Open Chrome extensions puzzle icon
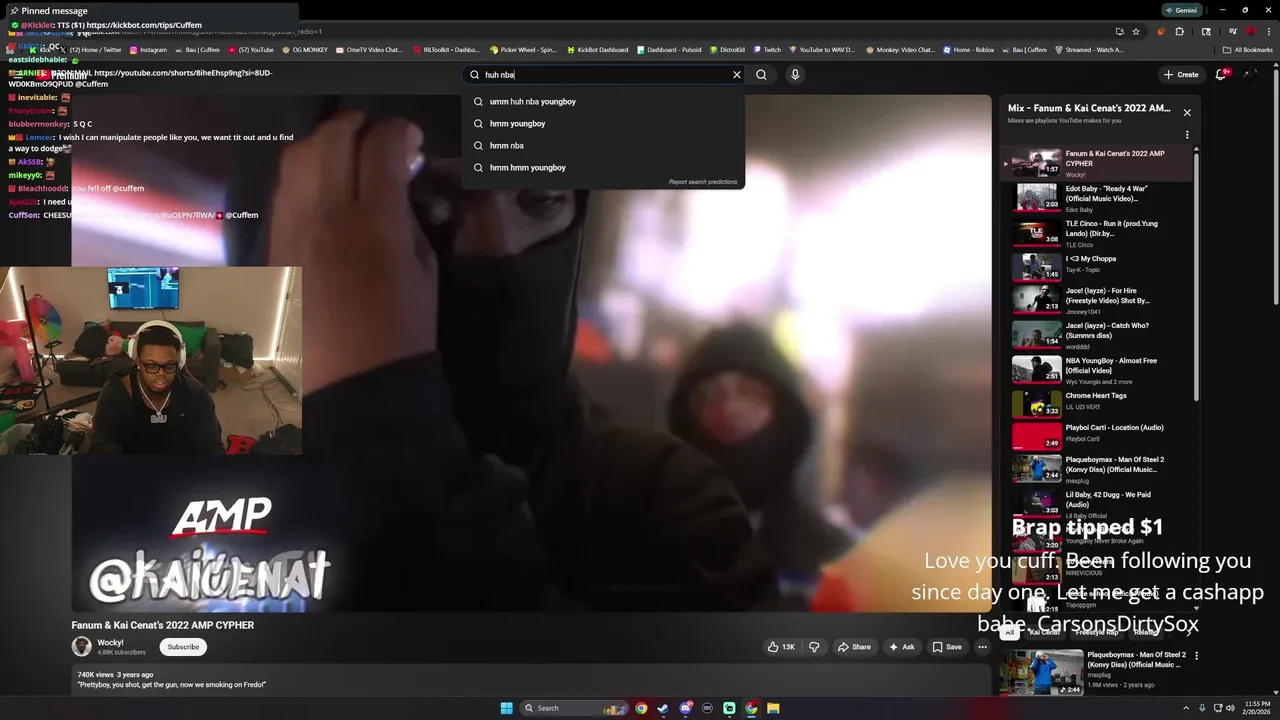Viewport: 1280px width, 720px height. coord(1180,31)
